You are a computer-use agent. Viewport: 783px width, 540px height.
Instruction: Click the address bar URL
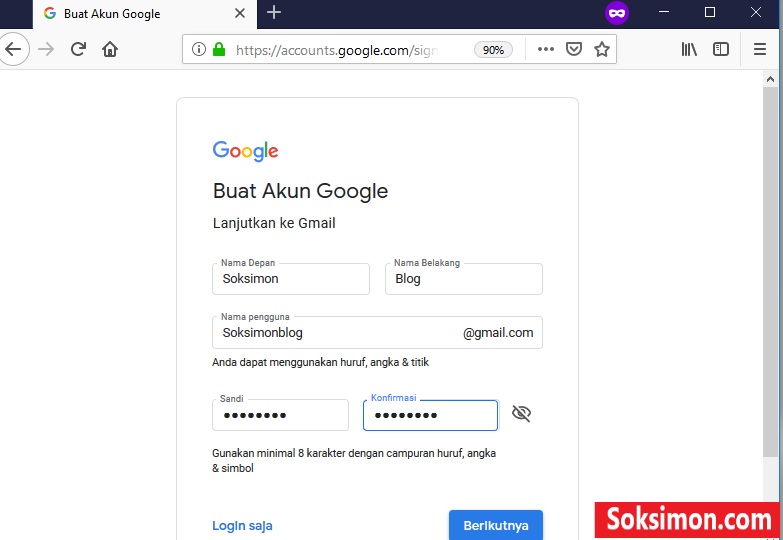click(x=337, y=50)
